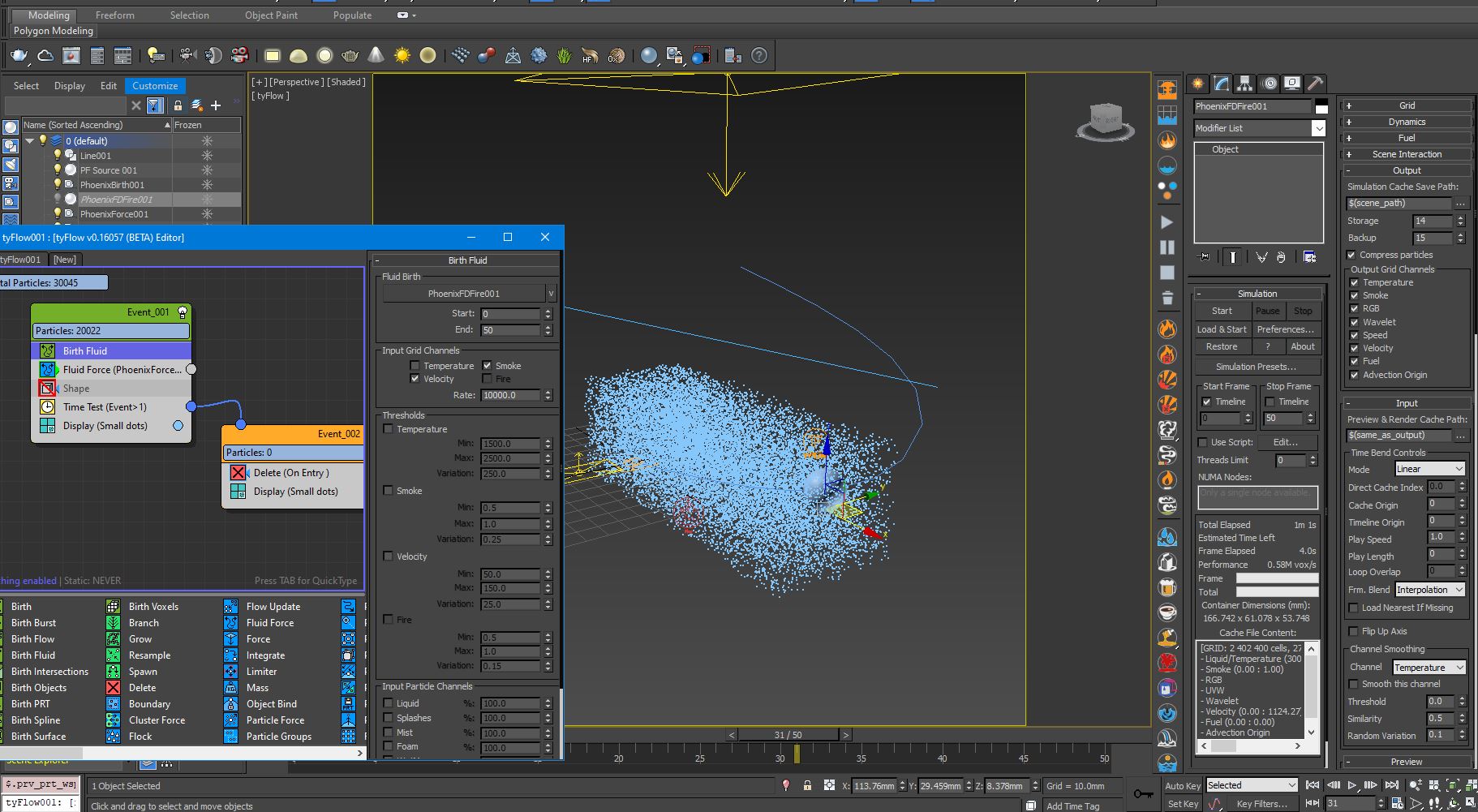Expand the Scene Interaction rollout
This screenshot has height=812, width=1478.
coord(1407,154)
